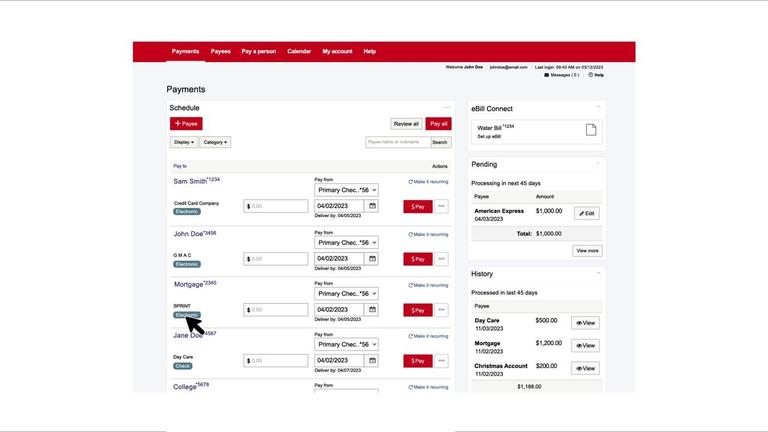
Task: Click the Help icon below login info
Action: point(591,75)
